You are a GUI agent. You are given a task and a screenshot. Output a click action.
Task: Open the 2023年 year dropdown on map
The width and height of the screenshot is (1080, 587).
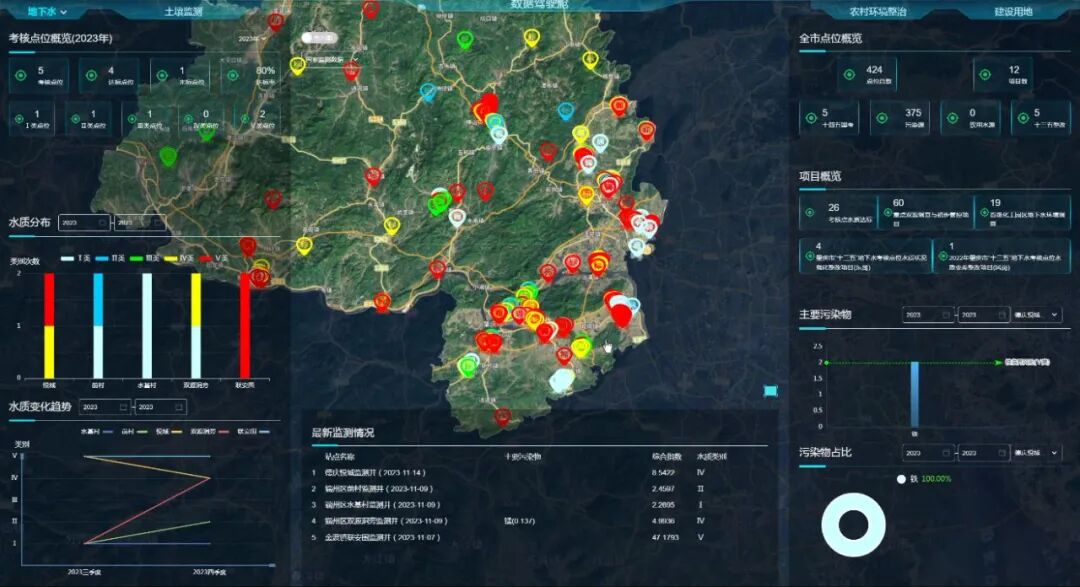click(x=252, y=39)
